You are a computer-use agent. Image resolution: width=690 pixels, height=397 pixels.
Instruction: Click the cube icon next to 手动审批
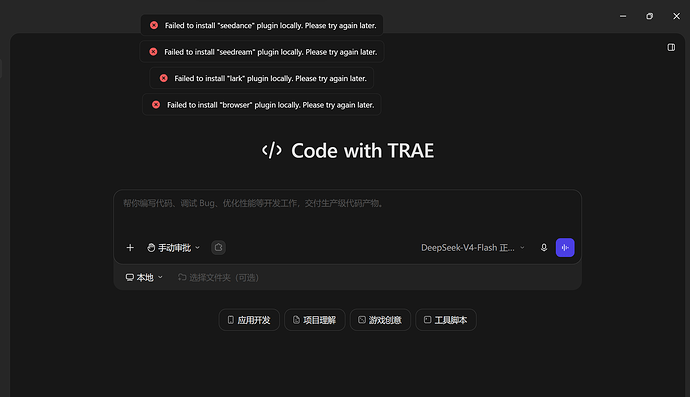pyautogui.click(x=218, y=248)
